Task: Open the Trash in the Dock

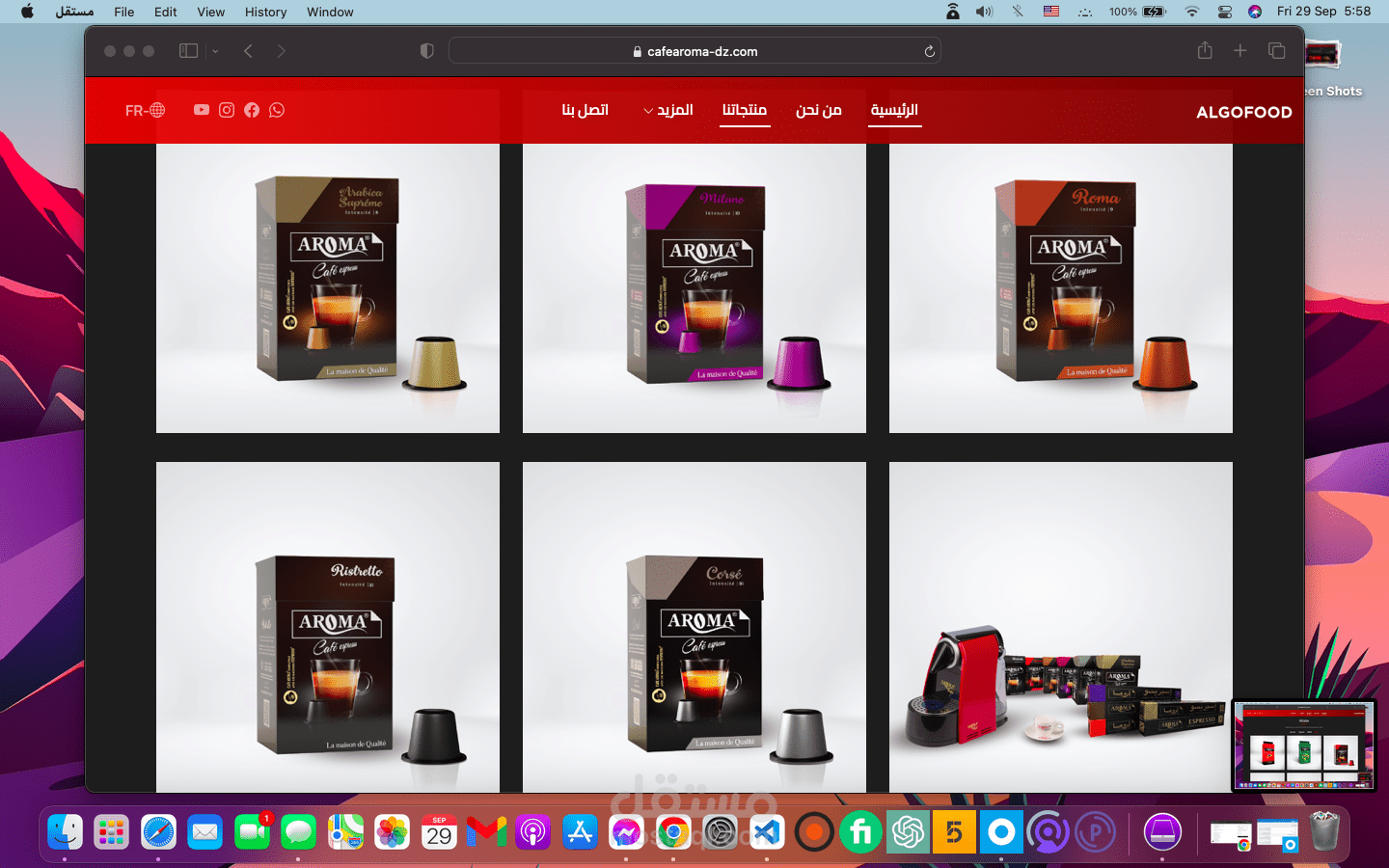Action: [1325, 832]
